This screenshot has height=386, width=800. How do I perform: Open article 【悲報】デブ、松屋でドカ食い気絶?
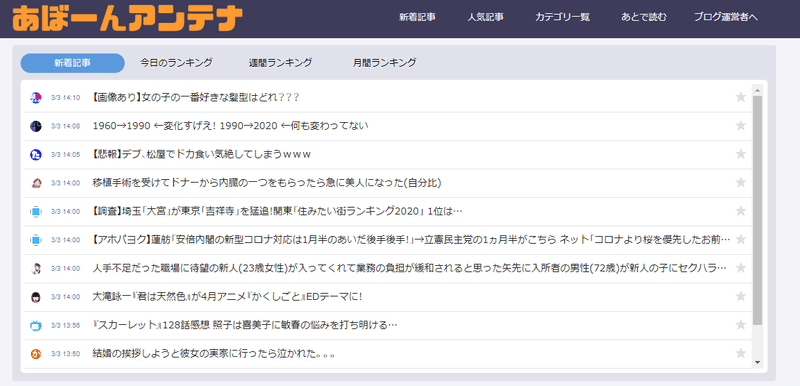click(202, 155)
